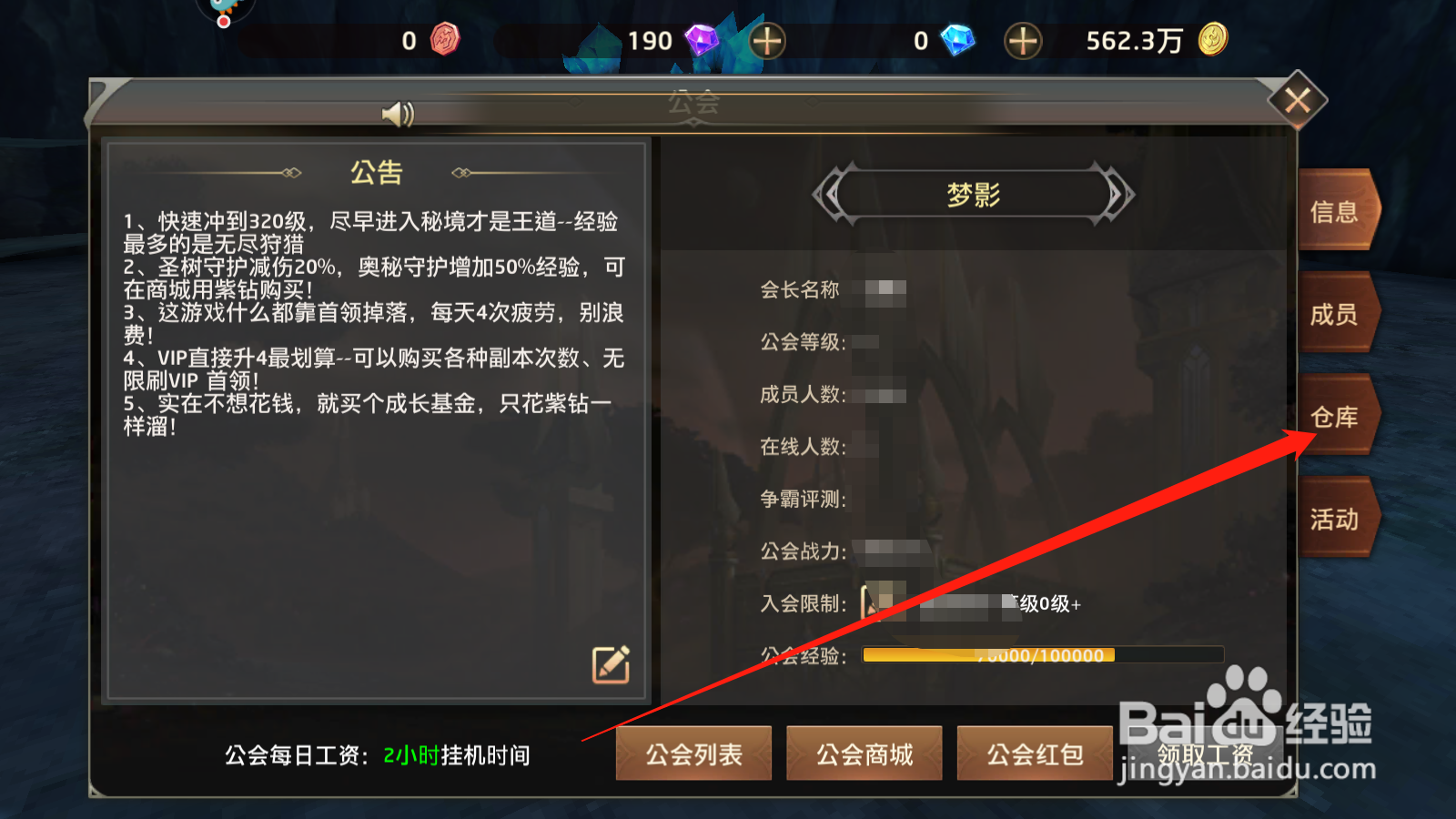The width and height of the screenshot is (1456, 819).
Task: Mute the guild announcement speaker icon
Action: coord(398,114)
